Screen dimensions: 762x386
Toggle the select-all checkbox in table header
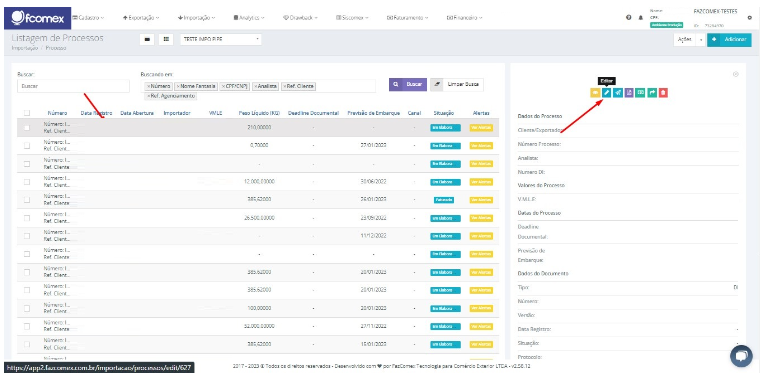27,113
